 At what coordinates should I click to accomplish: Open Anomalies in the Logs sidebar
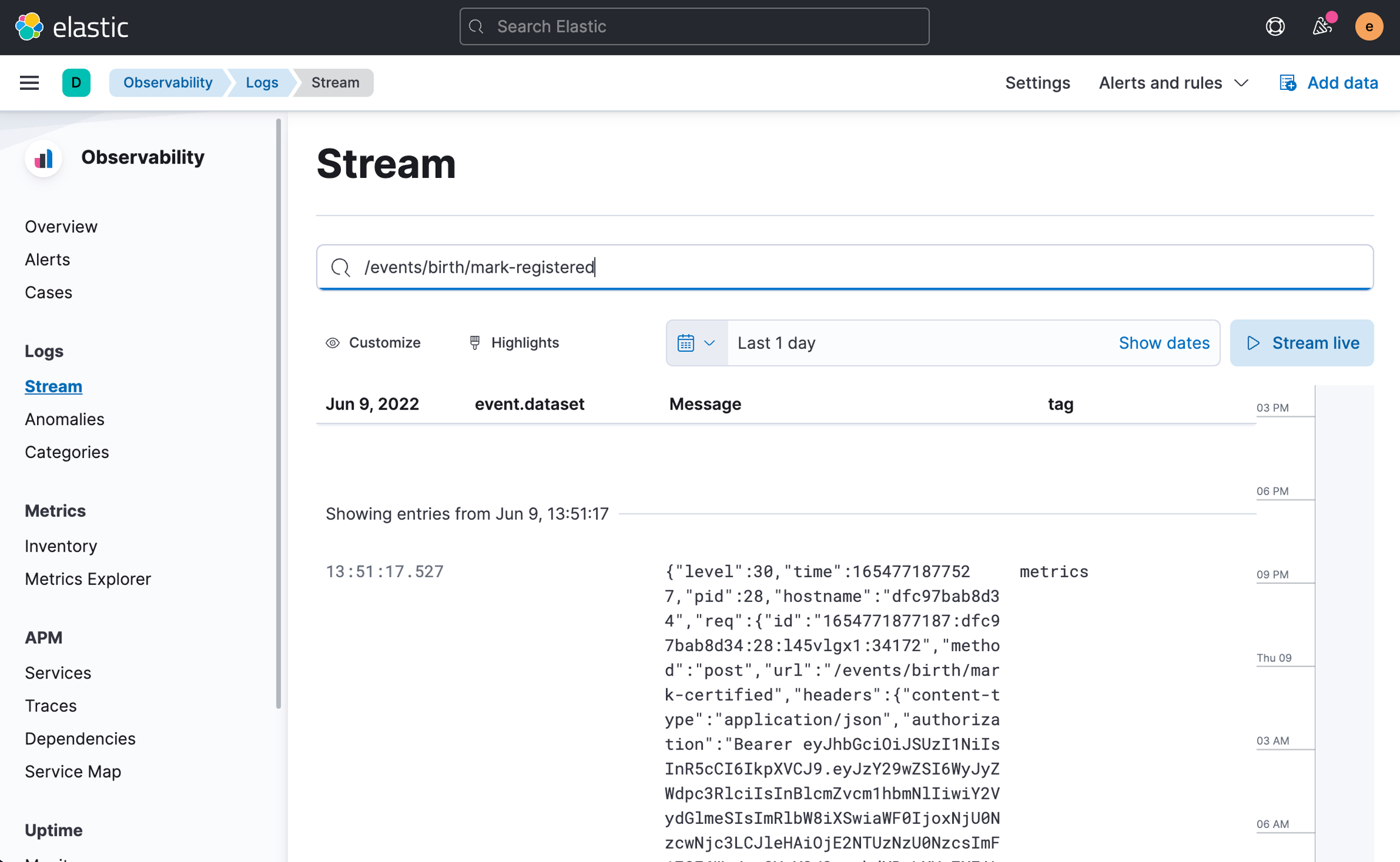click(x=64, y=419)
